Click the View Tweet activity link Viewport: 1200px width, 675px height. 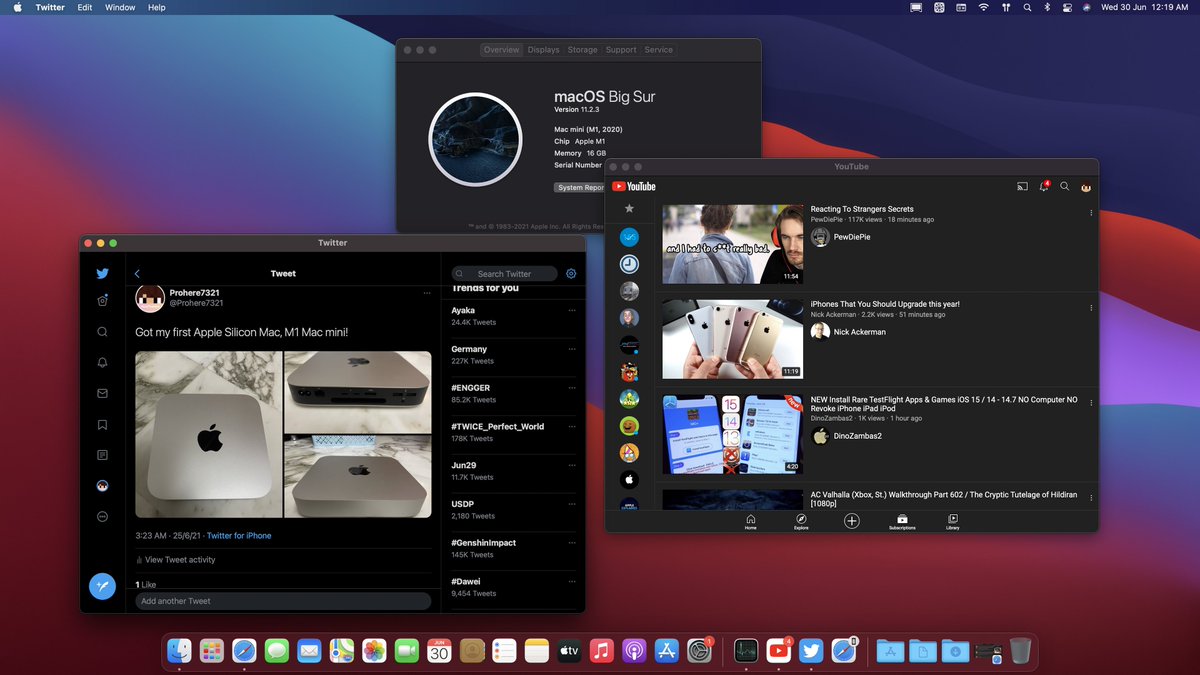180,559
